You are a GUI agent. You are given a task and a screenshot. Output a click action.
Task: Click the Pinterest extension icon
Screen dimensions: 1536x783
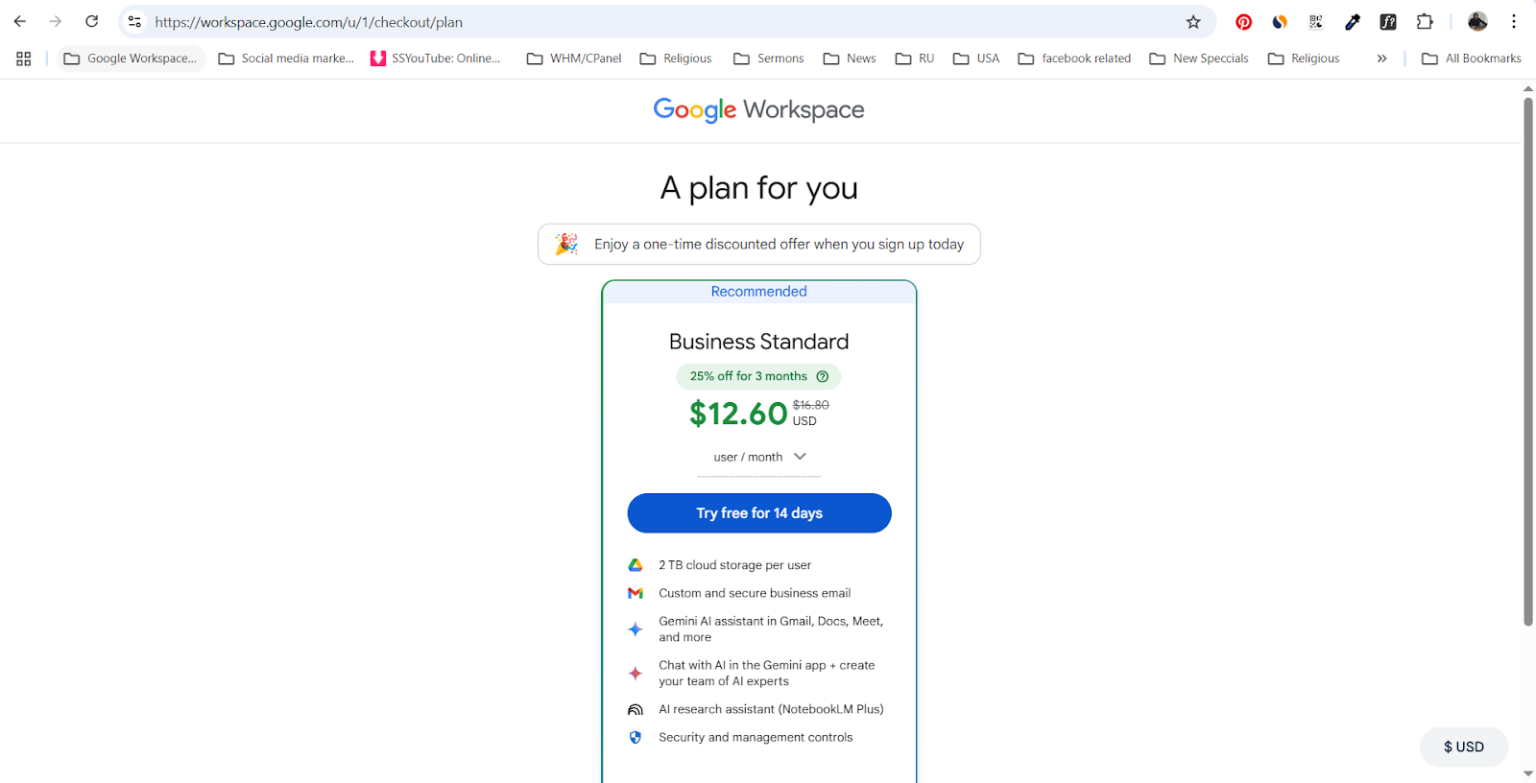1243,21
